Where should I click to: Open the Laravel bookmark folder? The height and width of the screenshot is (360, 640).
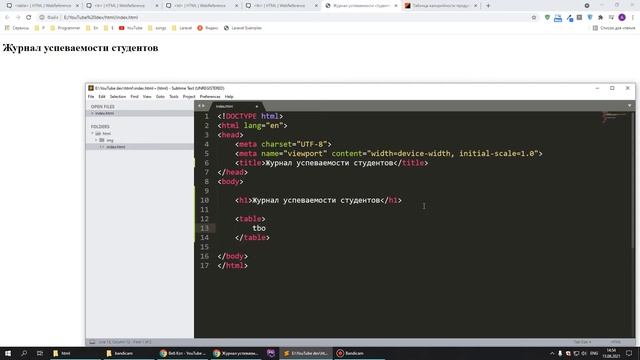coord(182,28)
